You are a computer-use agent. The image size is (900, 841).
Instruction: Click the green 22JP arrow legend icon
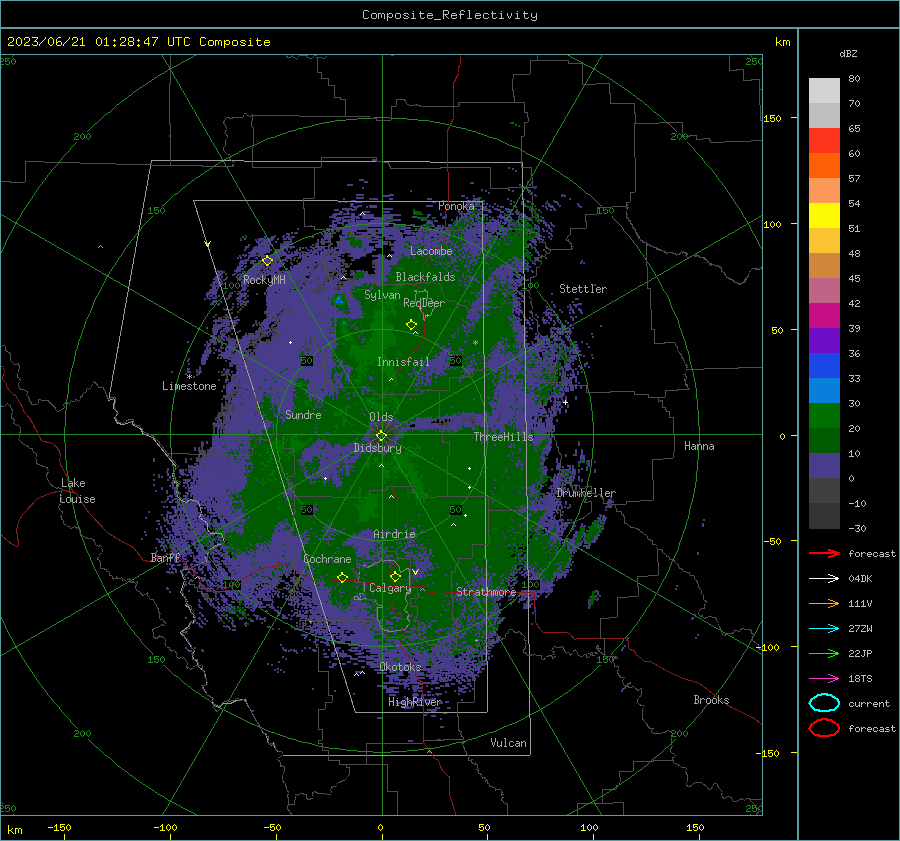tap(824, 653)
